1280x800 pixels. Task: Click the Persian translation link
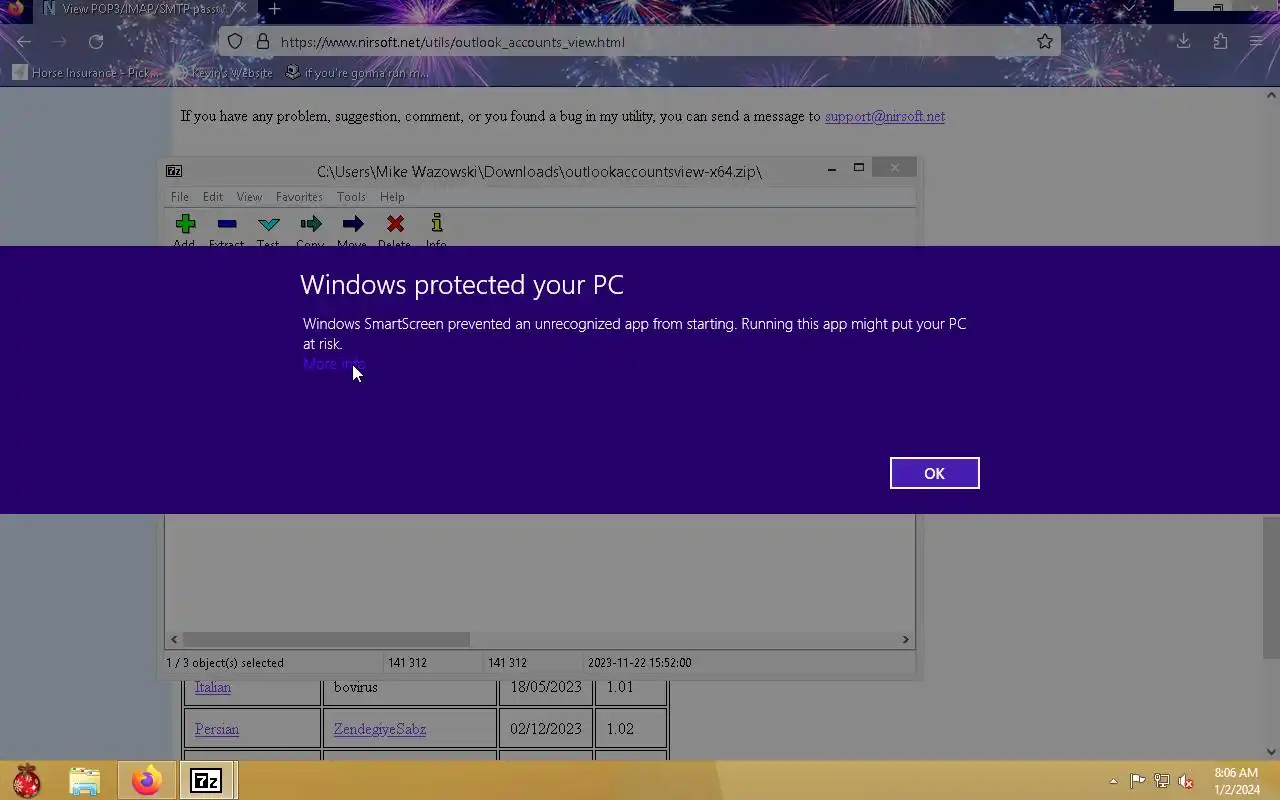[x=217, y=729]
